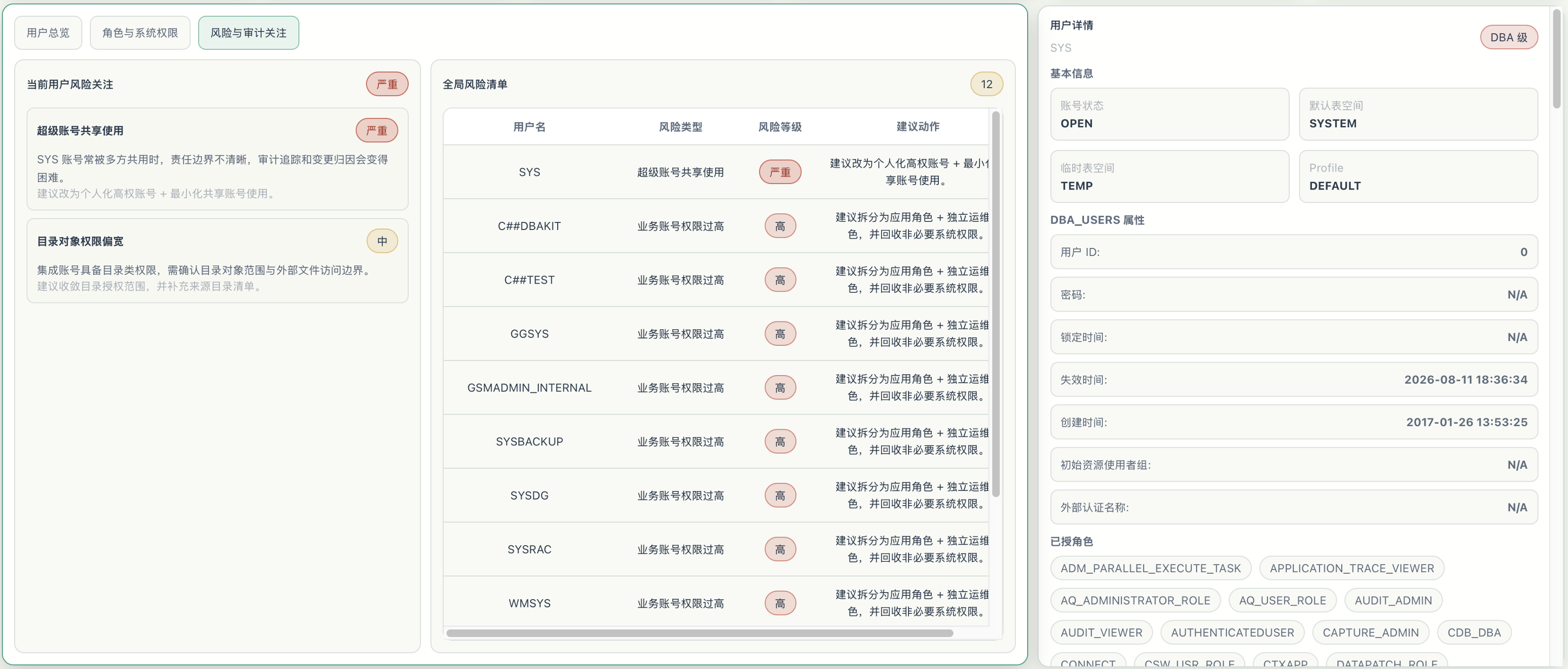This screenshot has height=669, width=1568.
Task: Click the 风险等级 column header
Action: (x=780, y=127)
